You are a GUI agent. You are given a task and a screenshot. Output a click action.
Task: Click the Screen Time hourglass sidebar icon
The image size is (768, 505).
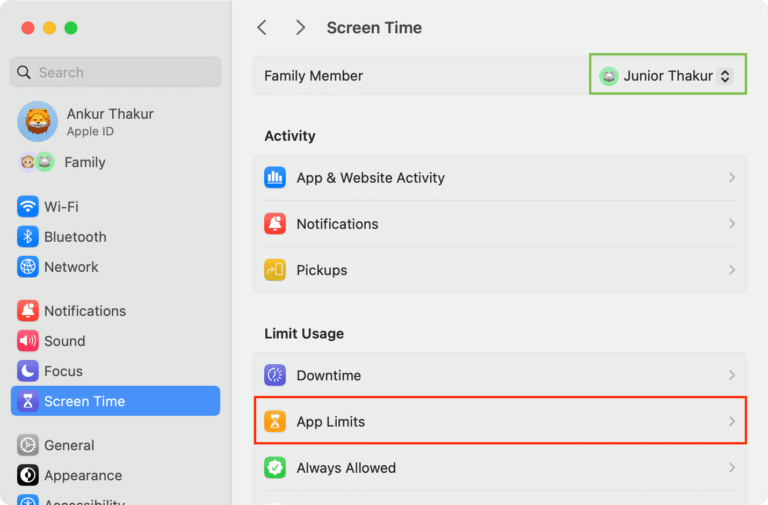pyautogui.click(x=27, y=401)
